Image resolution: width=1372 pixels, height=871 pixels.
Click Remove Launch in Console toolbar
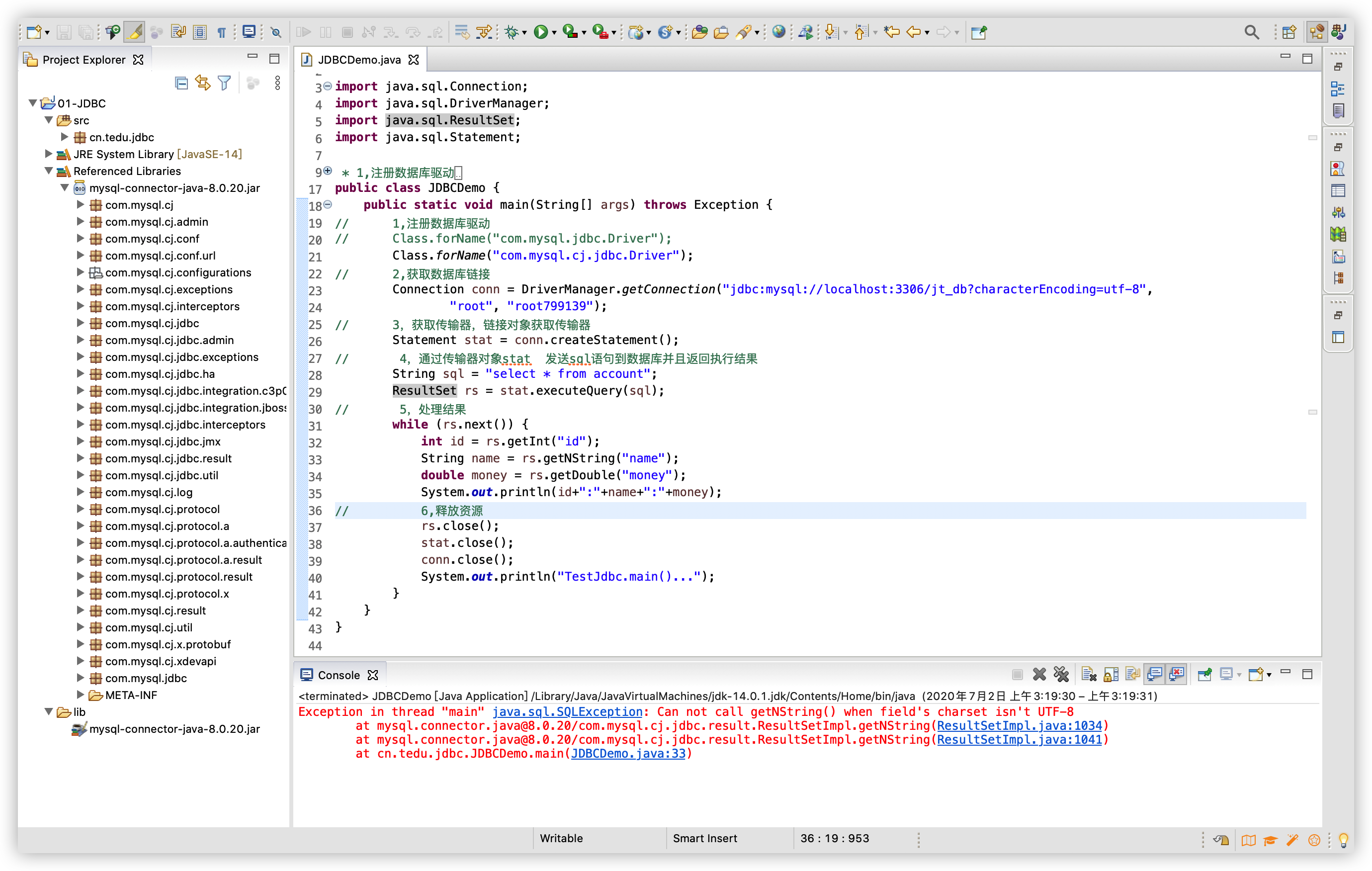[x=1039, y=675]
